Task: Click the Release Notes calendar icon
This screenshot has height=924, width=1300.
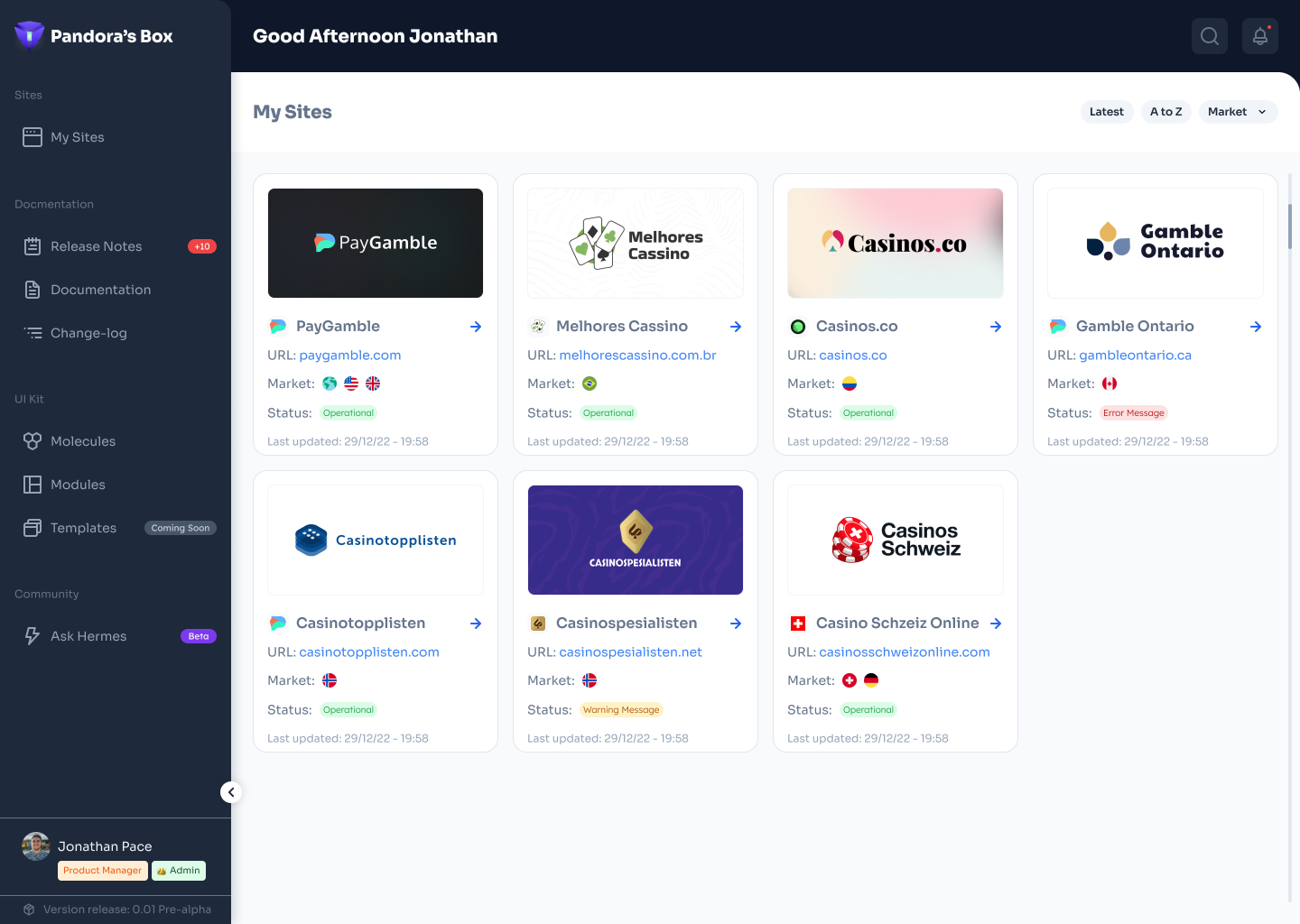Action: click(x=32, y=246)
